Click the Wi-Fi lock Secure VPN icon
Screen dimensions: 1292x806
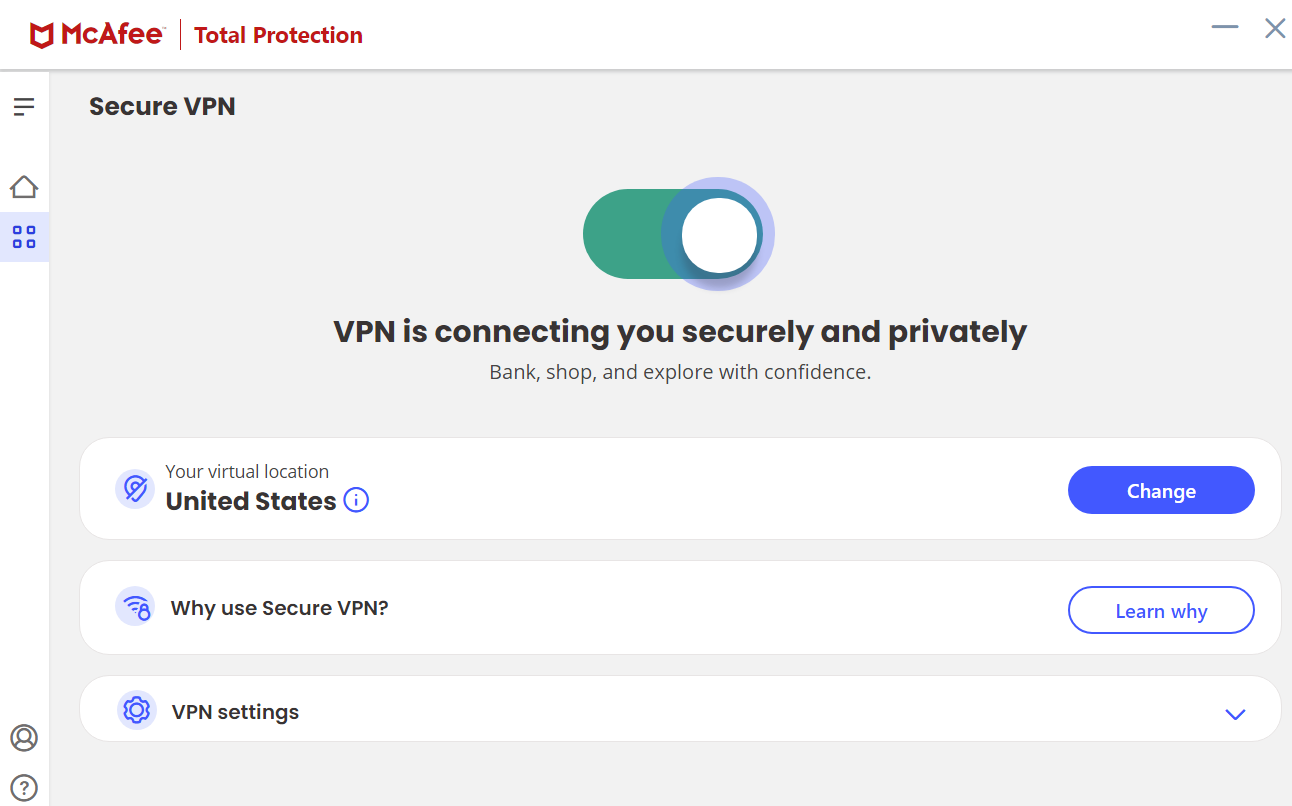tap(135, 607)
